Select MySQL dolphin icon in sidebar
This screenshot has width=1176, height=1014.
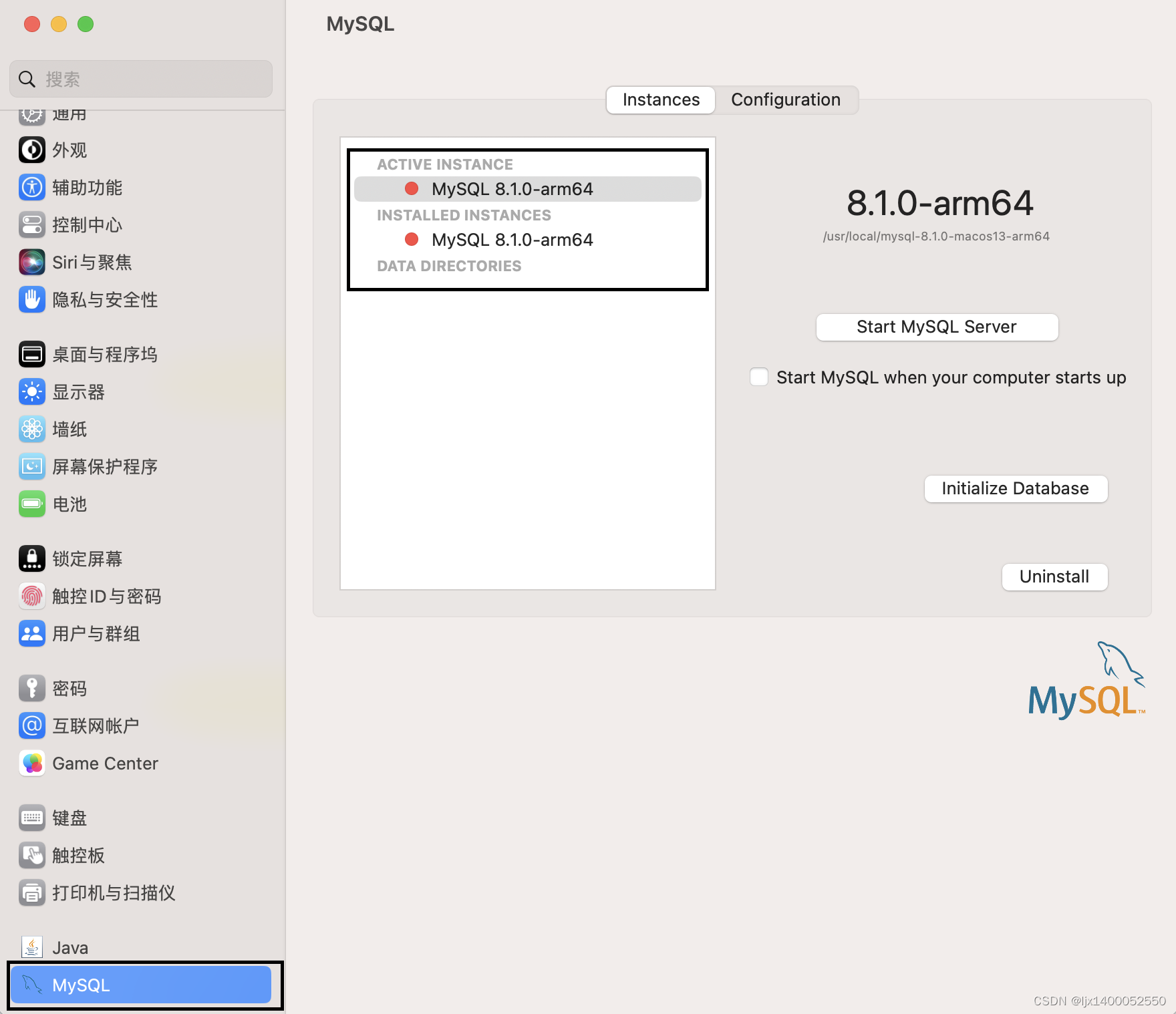click(x=32, y=985)
